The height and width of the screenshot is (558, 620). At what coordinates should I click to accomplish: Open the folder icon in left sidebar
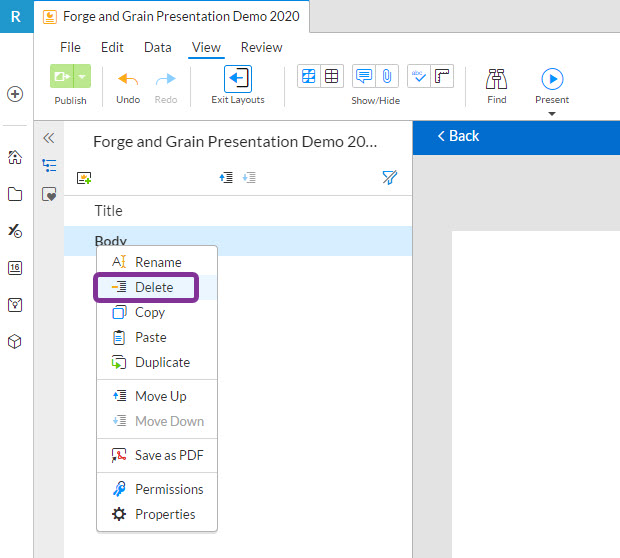(15, 194)
